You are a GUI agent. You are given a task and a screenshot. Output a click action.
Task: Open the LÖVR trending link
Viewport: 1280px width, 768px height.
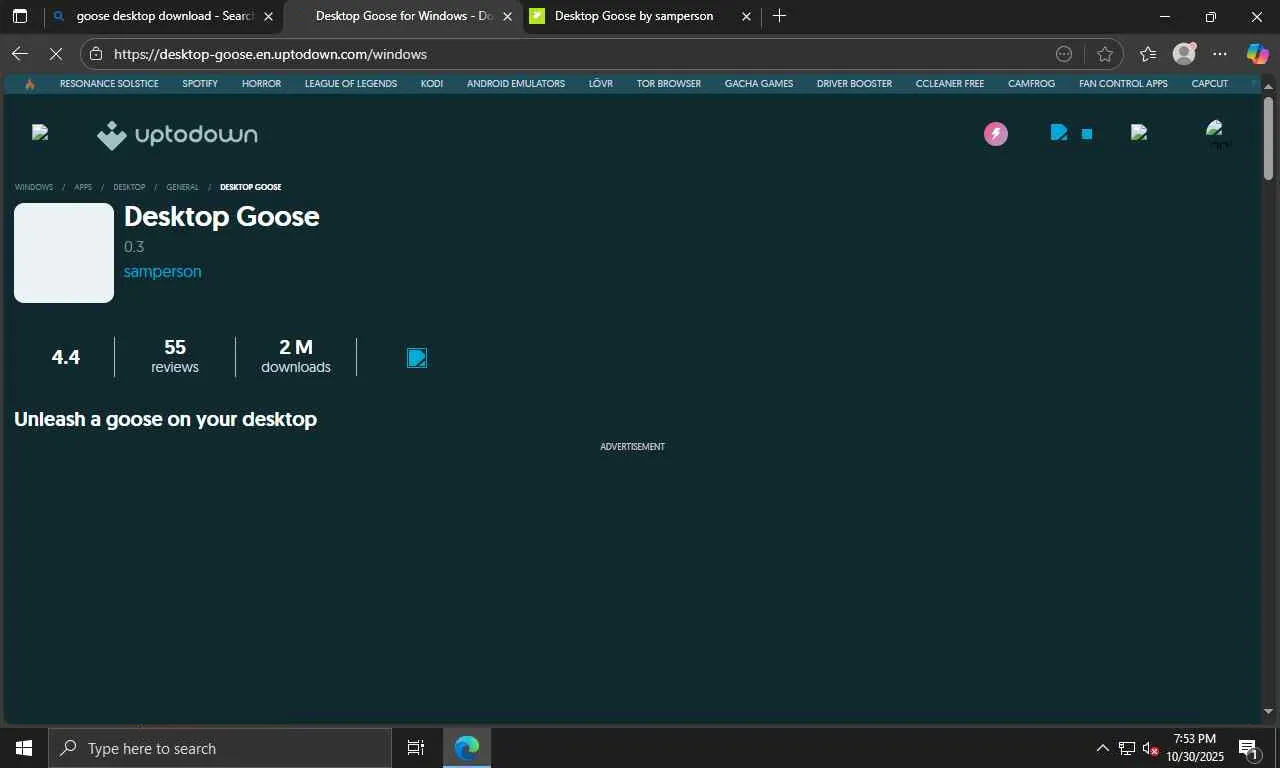[601, 84]
